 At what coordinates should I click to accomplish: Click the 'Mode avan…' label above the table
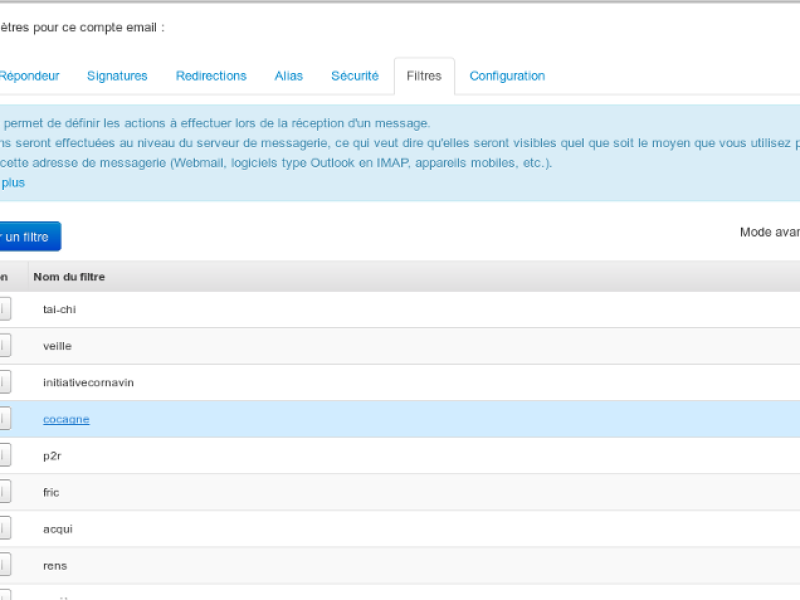pos(769,233)
